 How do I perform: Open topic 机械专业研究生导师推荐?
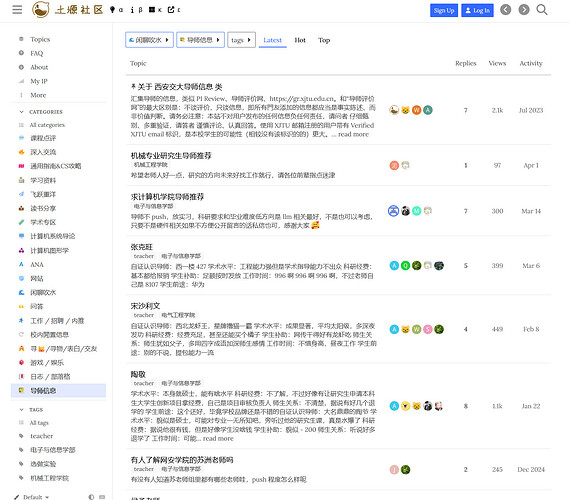171,156
